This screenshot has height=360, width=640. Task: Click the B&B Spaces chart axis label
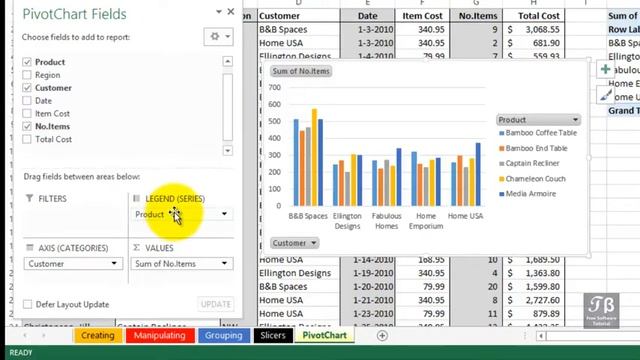coord(308,216)
